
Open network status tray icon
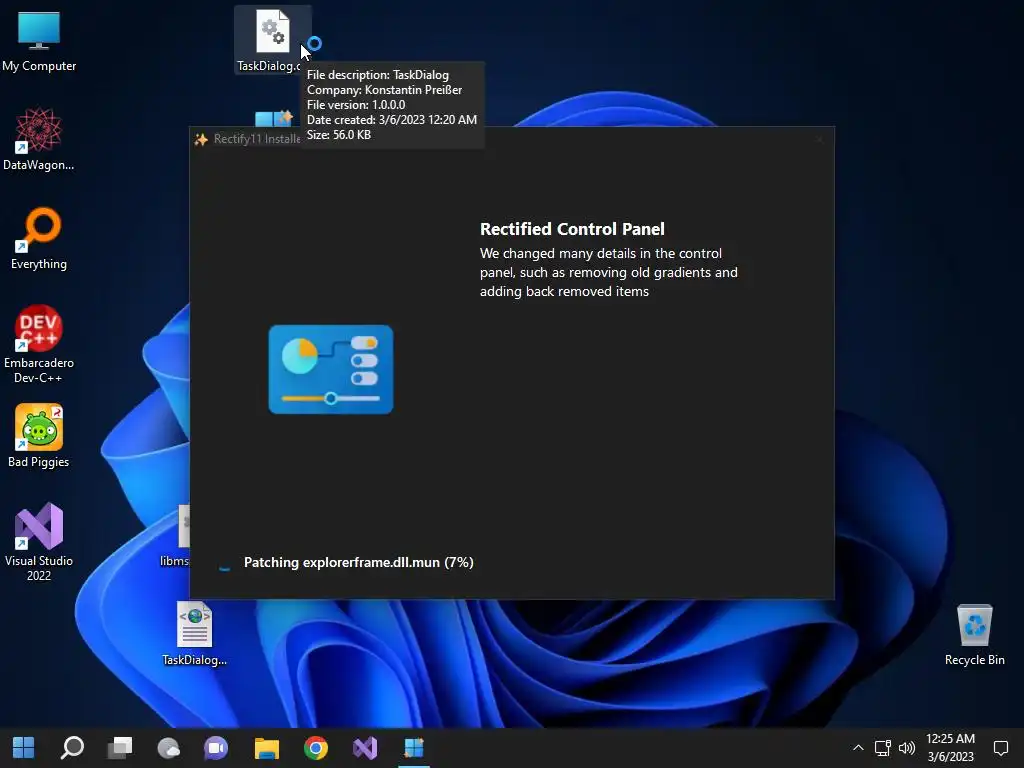pyautogui.click(x=883, y=748)
